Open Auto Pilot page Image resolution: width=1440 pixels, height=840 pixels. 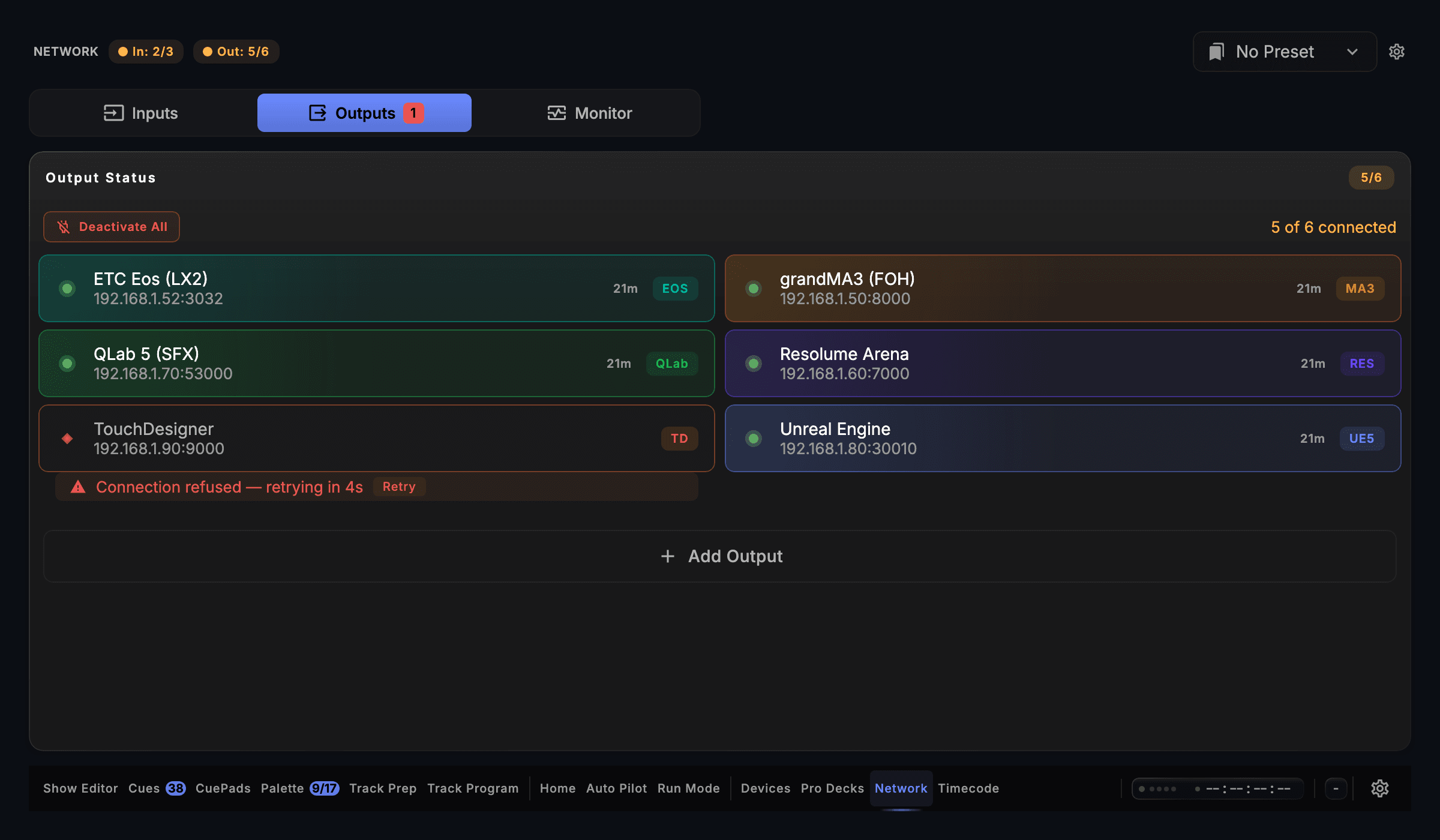click(x=617, y=788)
